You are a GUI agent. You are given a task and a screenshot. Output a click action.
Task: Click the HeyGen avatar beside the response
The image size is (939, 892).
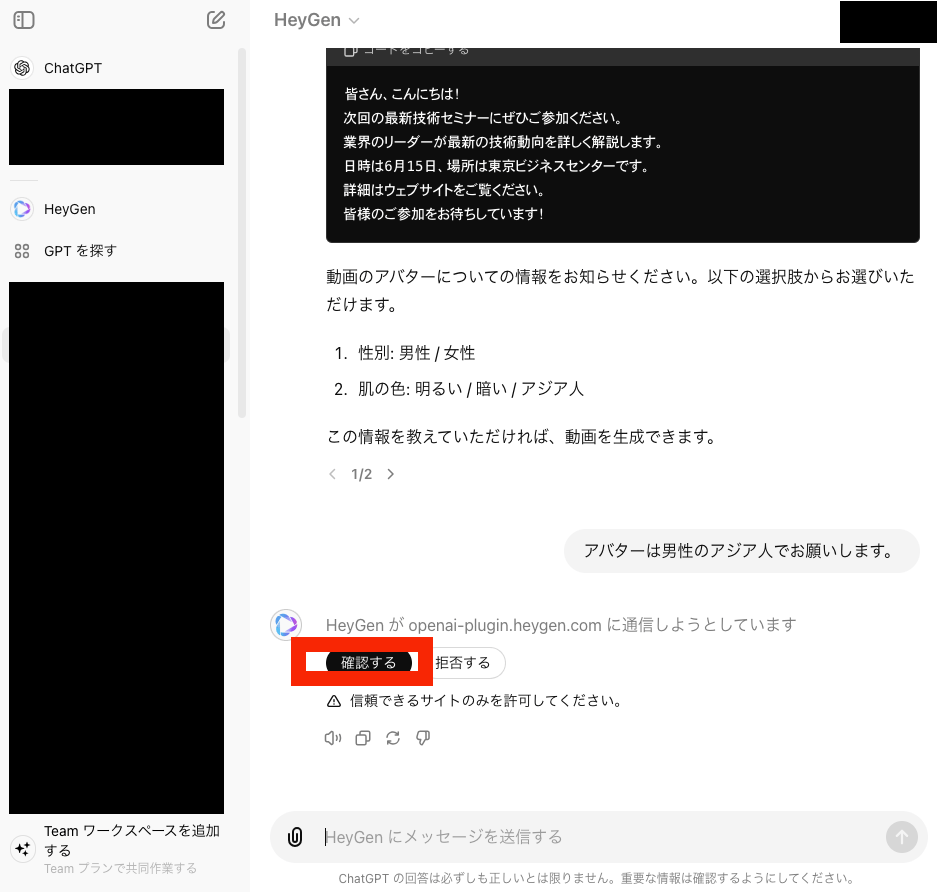(x=286, y=625)
